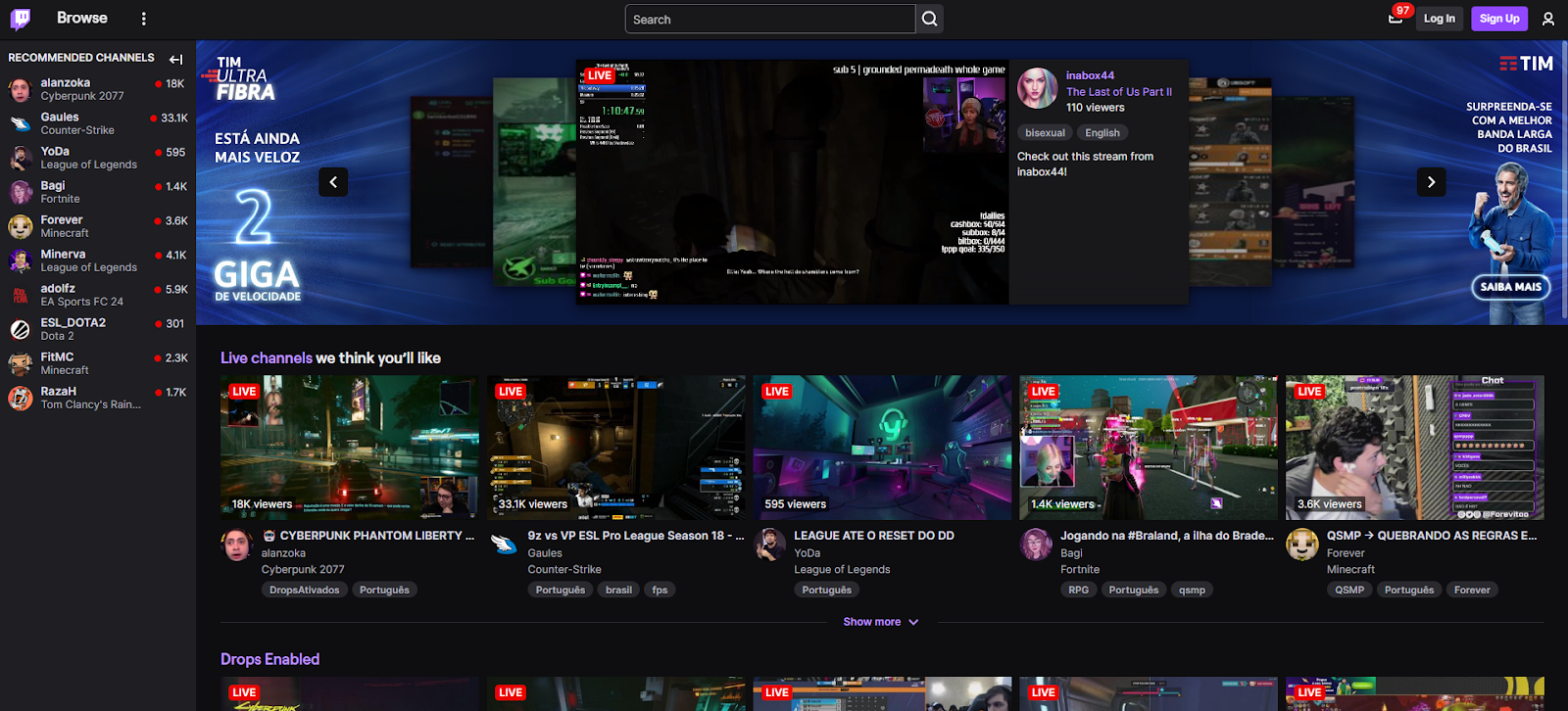Select the Forever tag

coord(1472,591)
